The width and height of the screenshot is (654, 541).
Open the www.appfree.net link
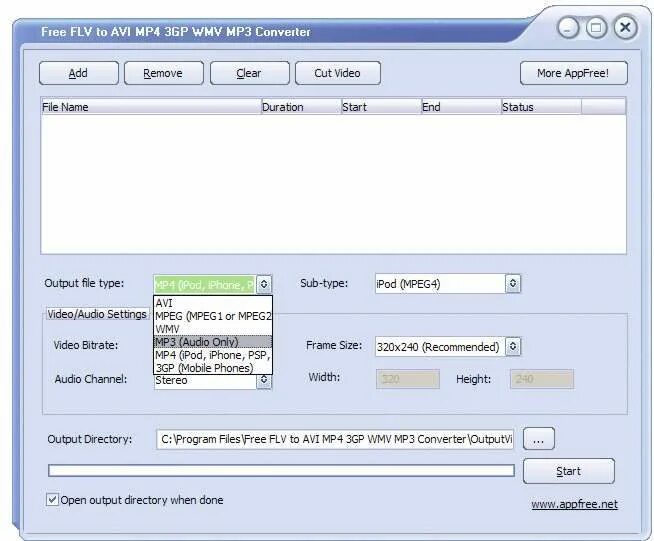coord(574,504)
